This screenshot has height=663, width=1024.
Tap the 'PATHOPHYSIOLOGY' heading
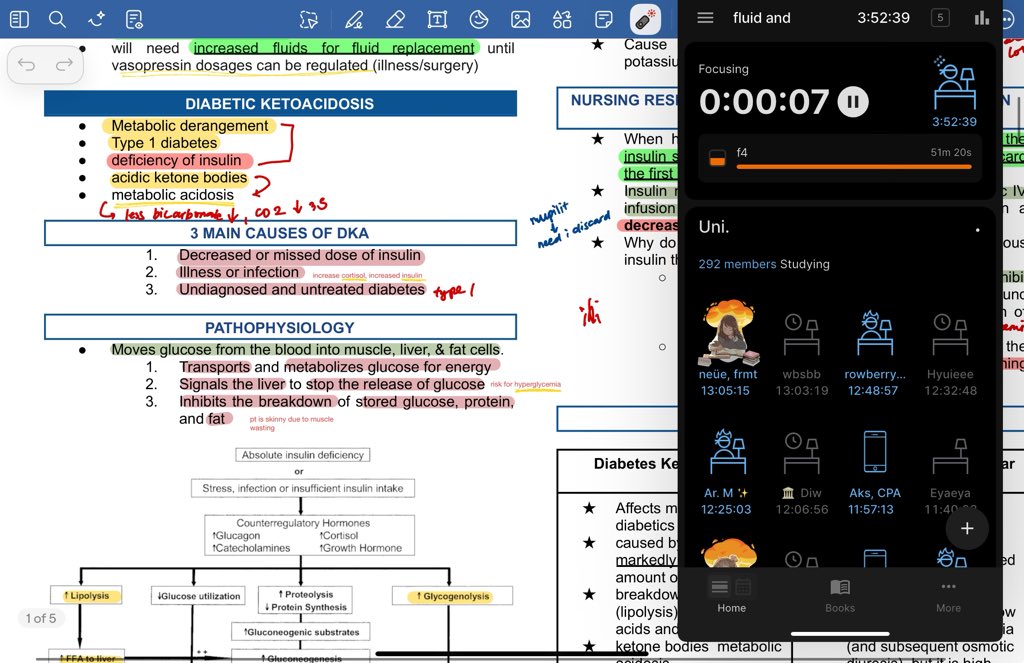tap(280, 328)
